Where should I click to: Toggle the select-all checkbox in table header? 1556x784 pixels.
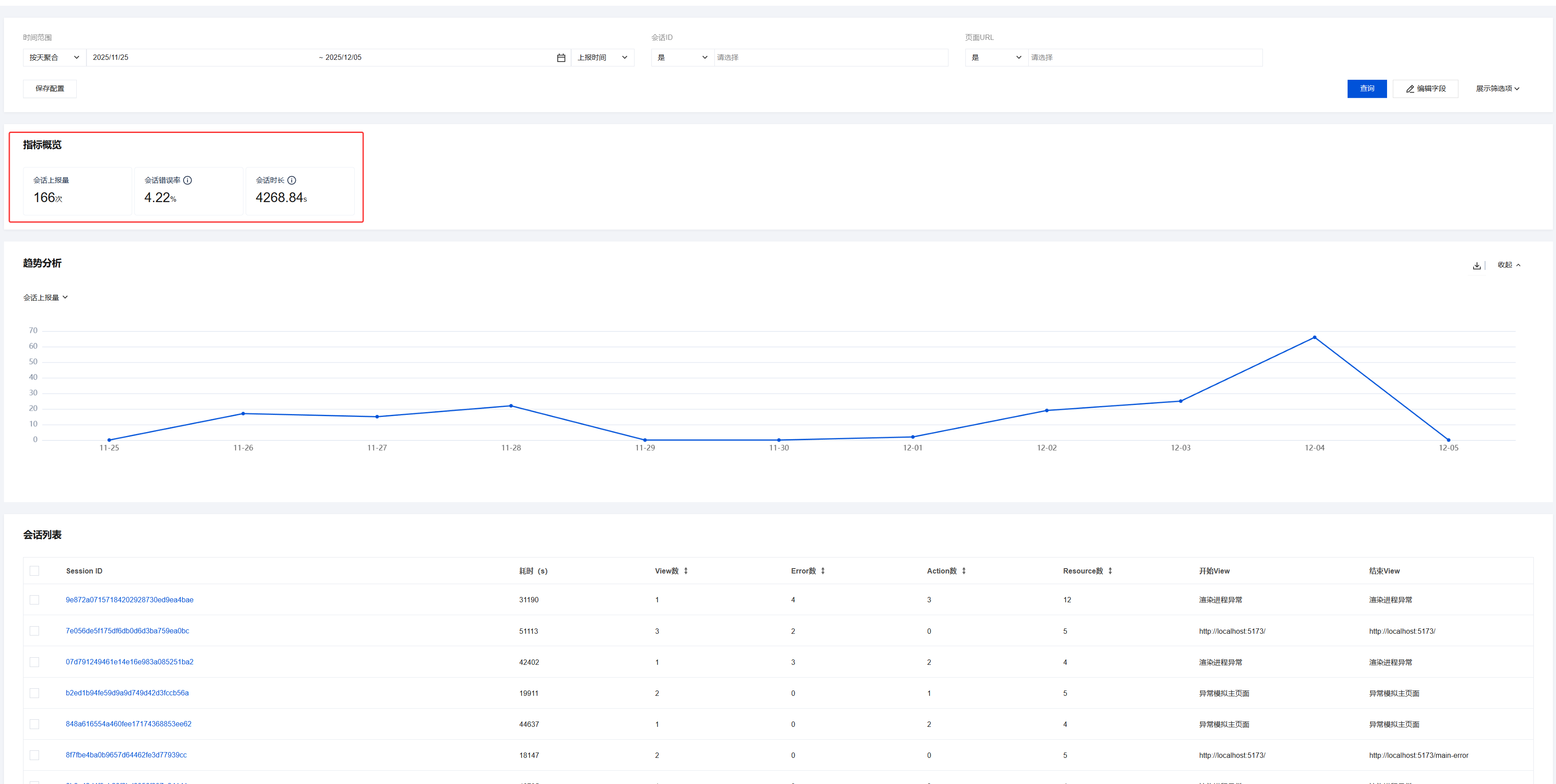35,571
